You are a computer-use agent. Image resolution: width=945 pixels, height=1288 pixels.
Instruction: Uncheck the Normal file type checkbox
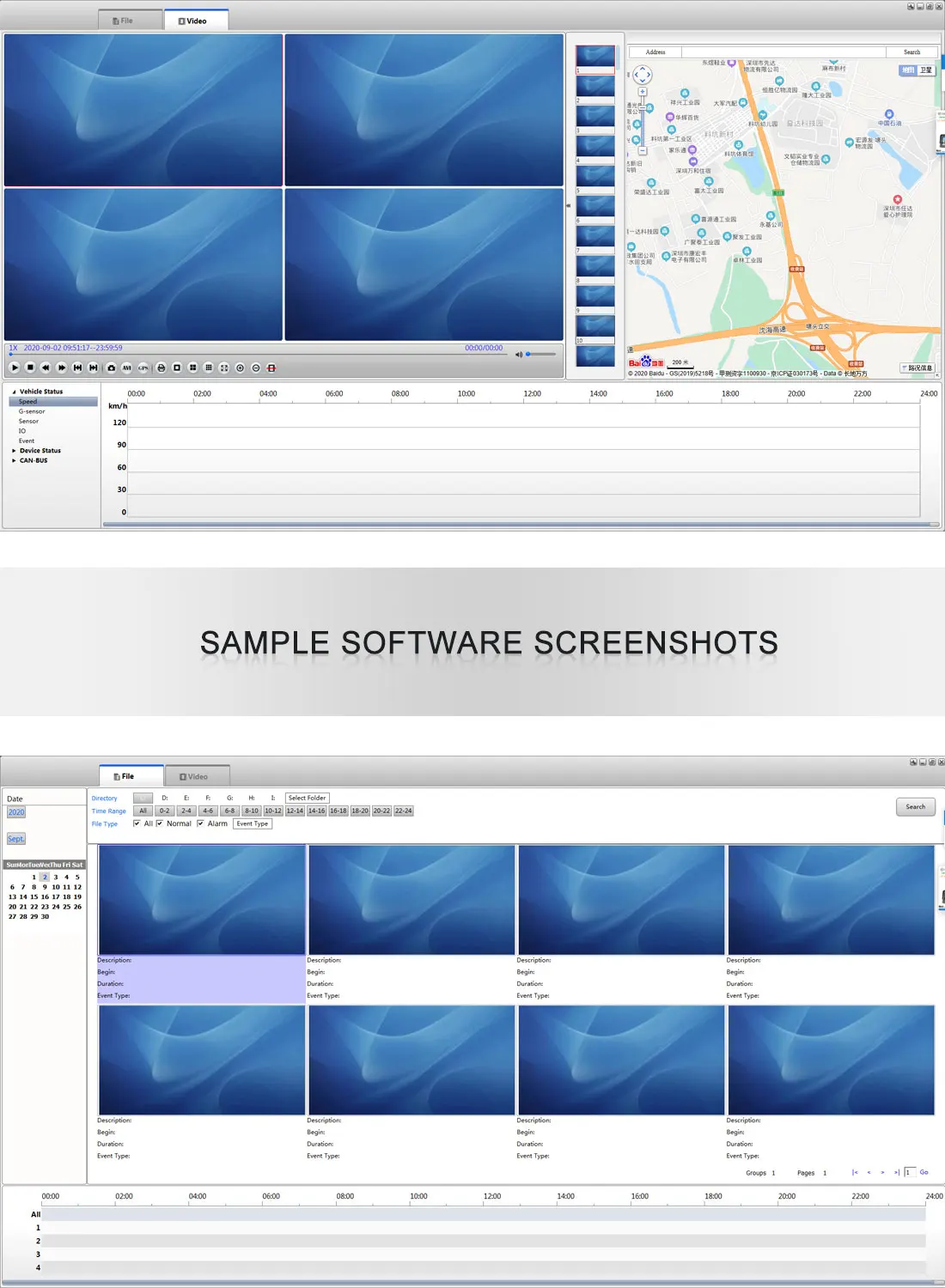coord(160,823)
